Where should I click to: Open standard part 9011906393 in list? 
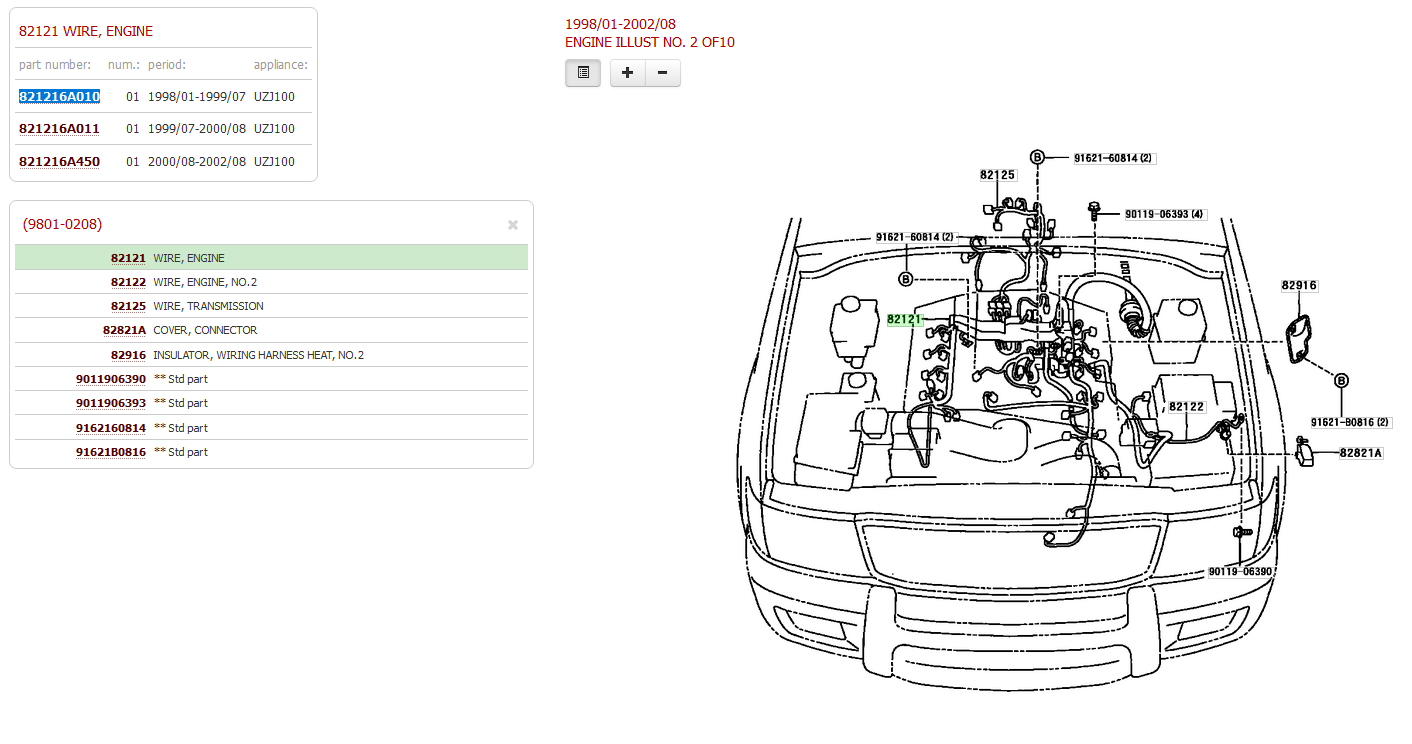[111, 403]
